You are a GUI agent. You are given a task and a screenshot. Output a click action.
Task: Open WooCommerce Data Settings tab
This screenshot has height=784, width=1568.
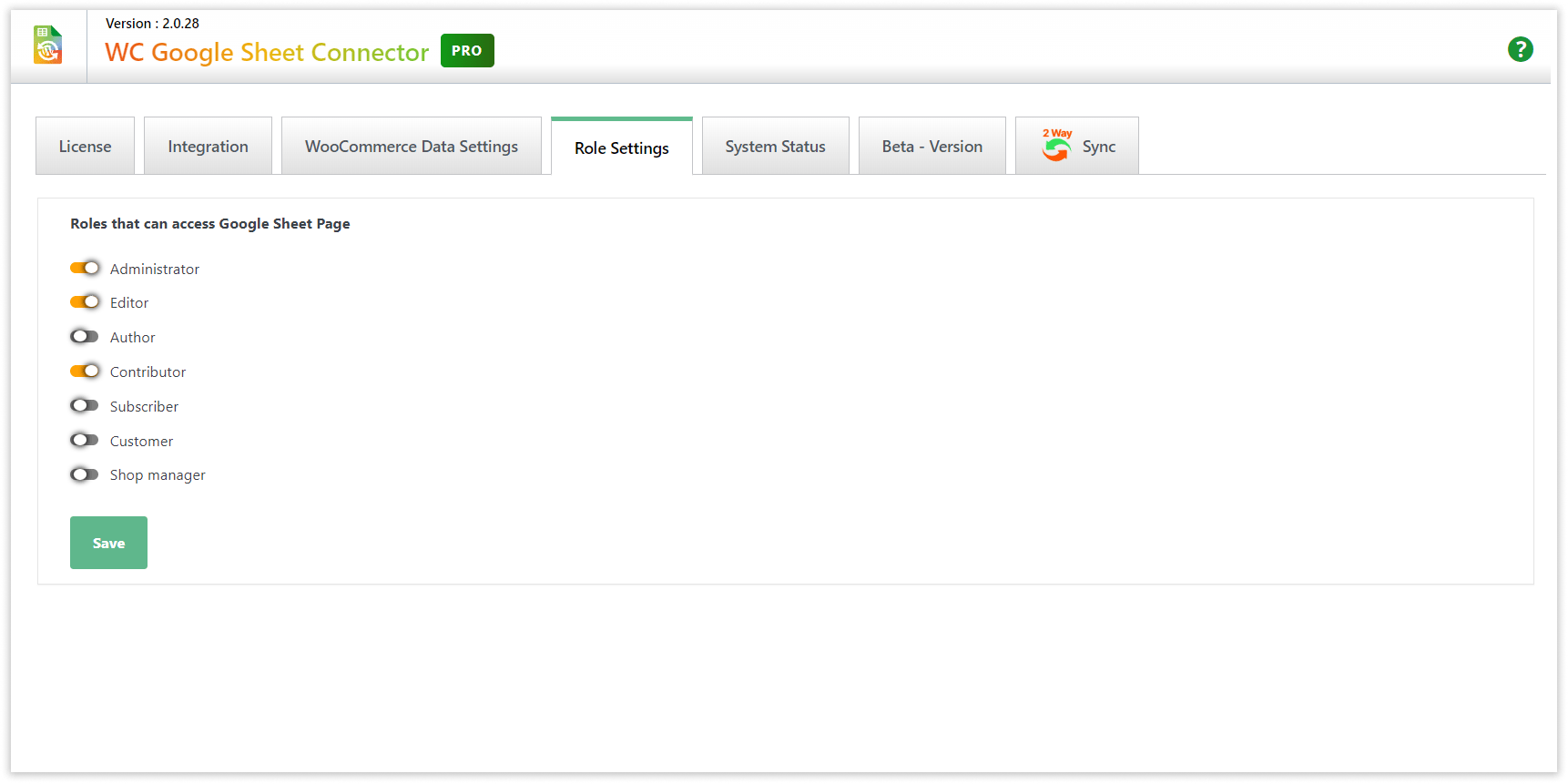[412, 146]
